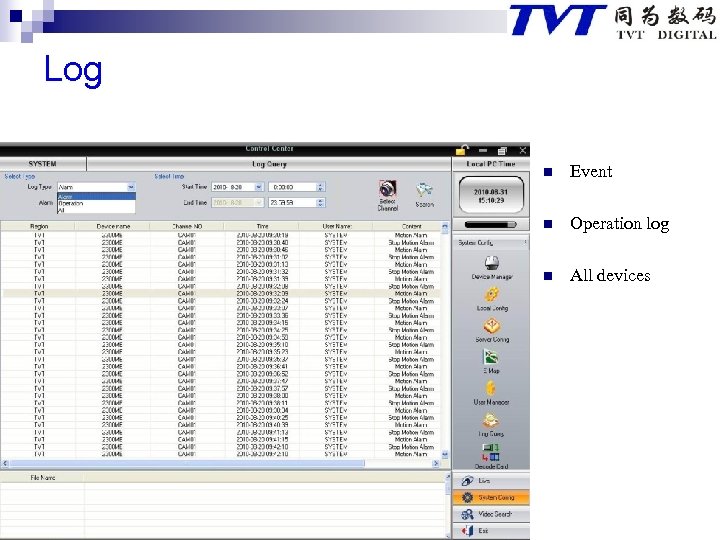Open Local Config gear icon
The width and height of the screenshot is (720, 540).
click(x=492, y=294)
